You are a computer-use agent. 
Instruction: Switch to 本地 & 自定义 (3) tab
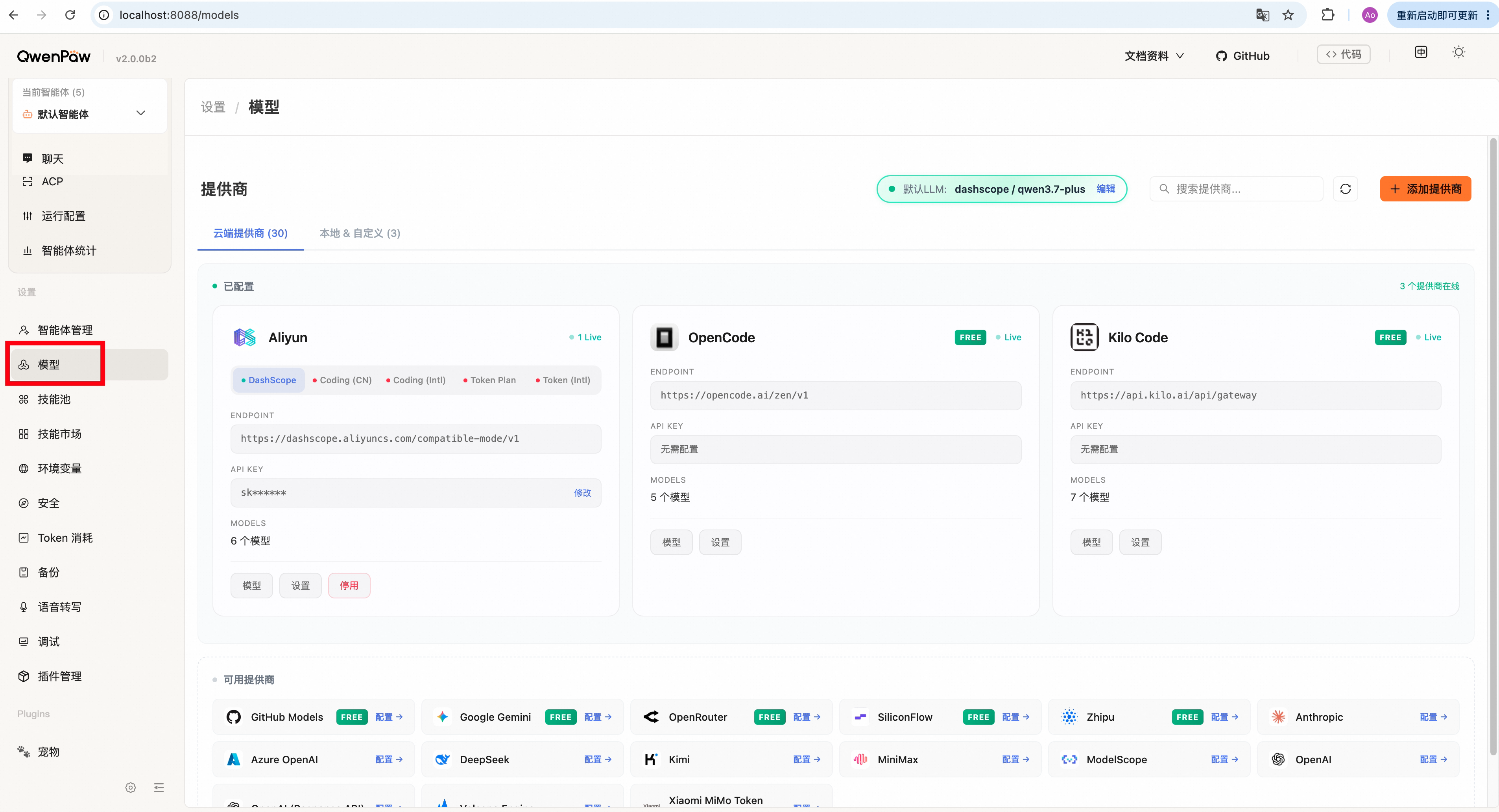pos(360,233)
